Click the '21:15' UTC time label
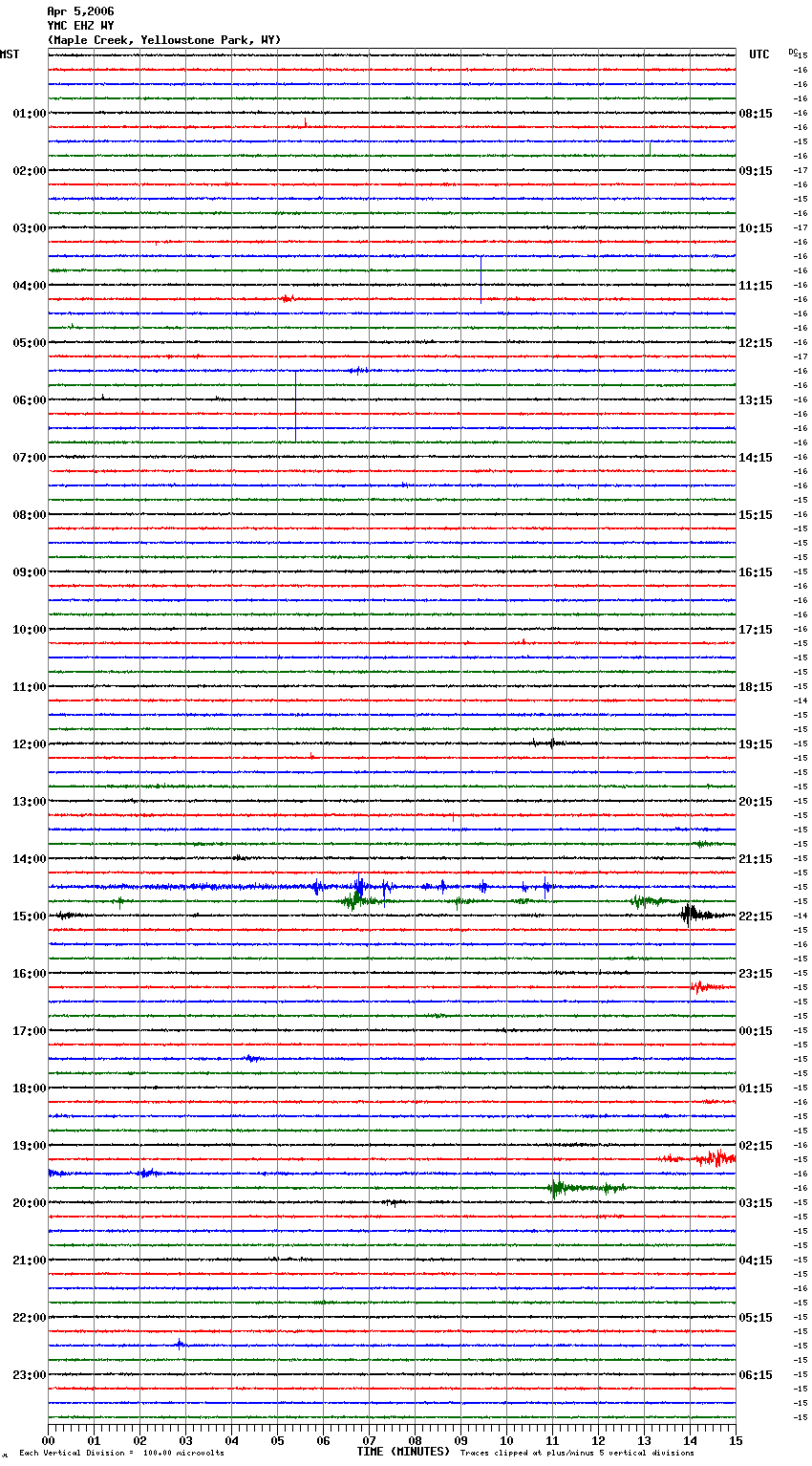This screenshot has height=1466, width=812. tap(756, 859)
